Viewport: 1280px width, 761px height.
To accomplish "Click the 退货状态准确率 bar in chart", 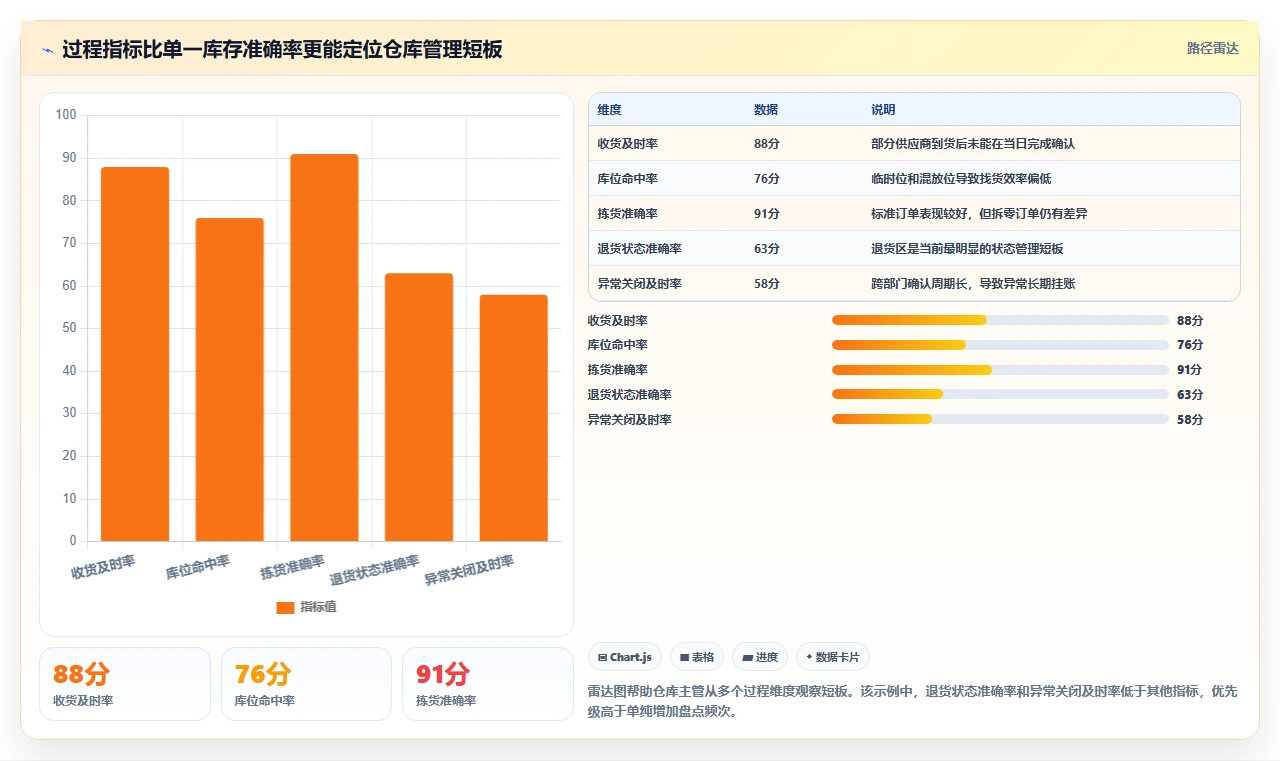I will (x=419, y=407).
